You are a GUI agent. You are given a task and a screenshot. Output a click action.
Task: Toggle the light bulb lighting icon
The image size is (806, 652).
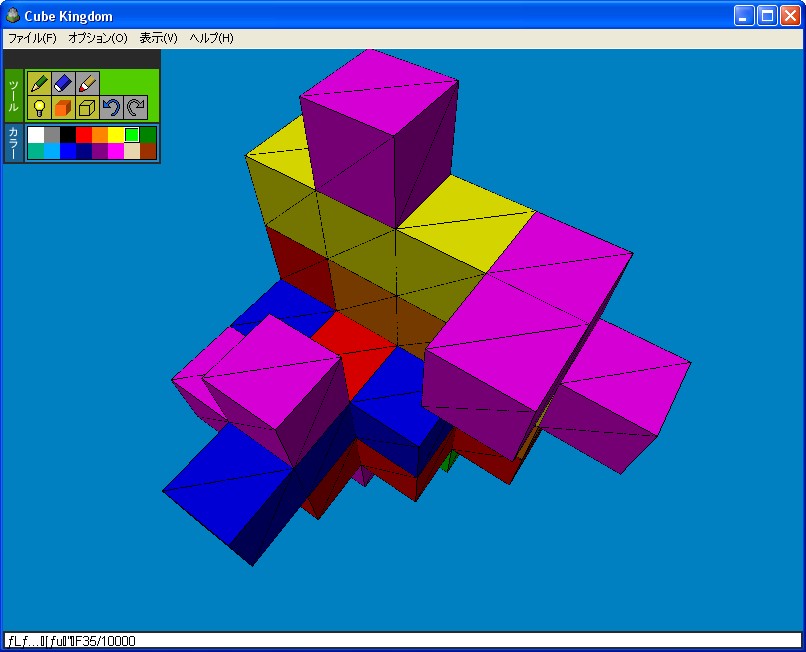(39, 108)
